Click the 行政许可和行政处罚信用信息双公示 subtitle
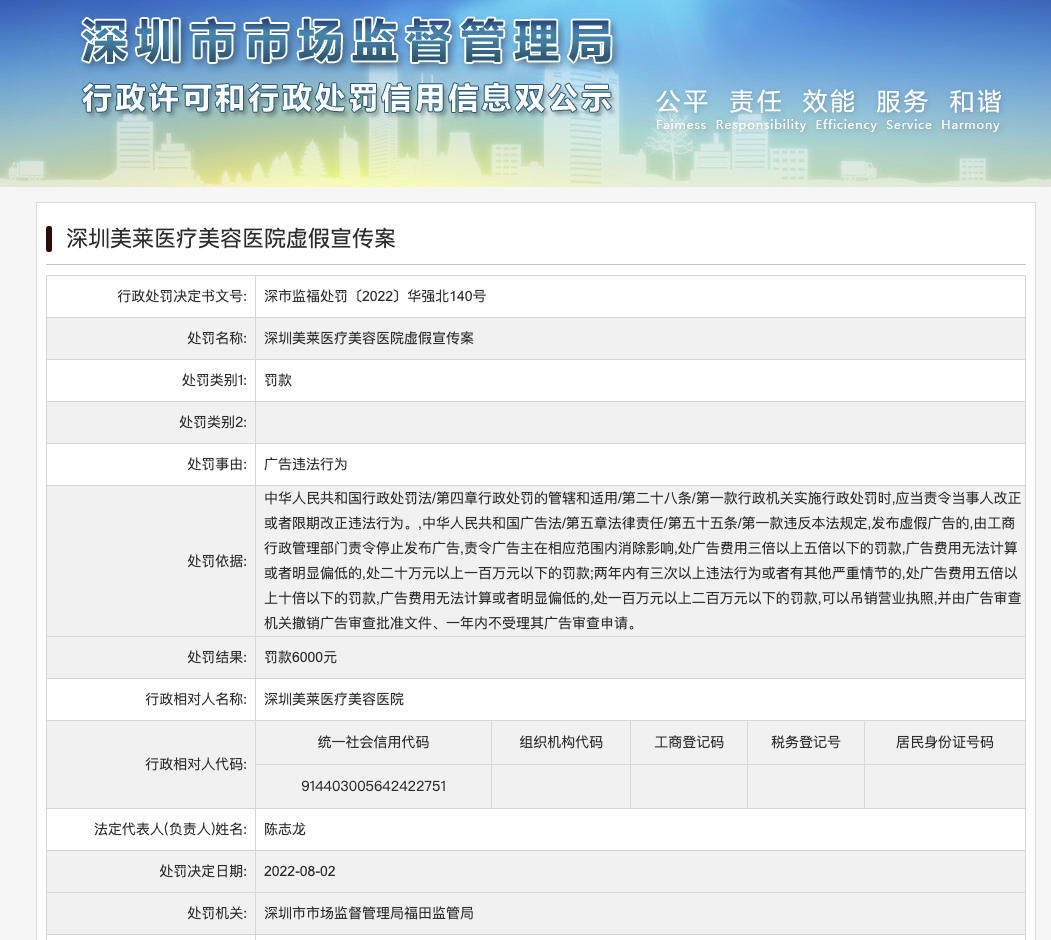 pos(346,99)
